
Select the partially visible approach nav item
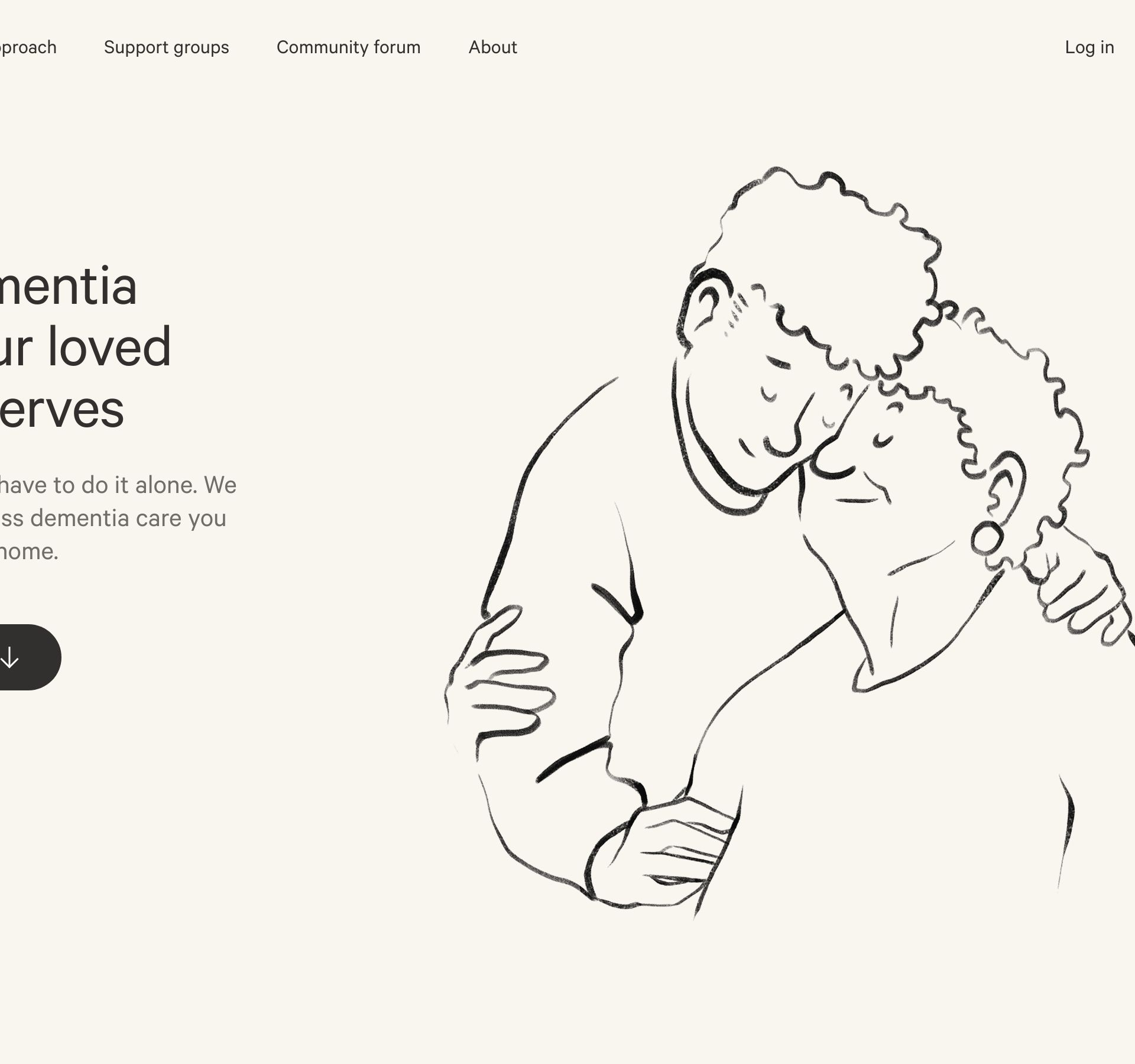[28, 47]
